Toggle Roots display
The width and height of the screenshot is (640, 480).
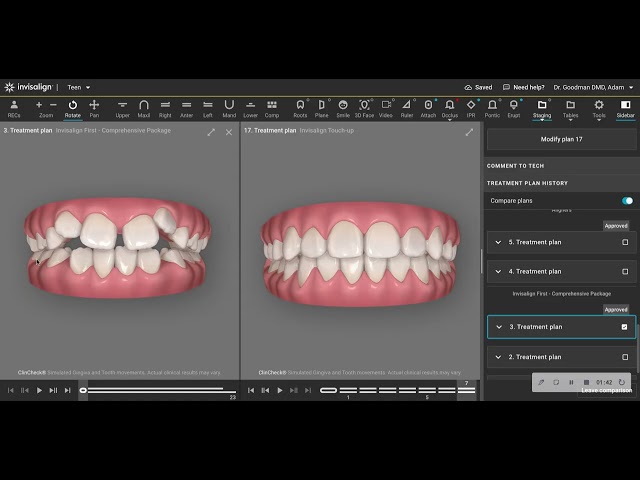click(300, 109)
